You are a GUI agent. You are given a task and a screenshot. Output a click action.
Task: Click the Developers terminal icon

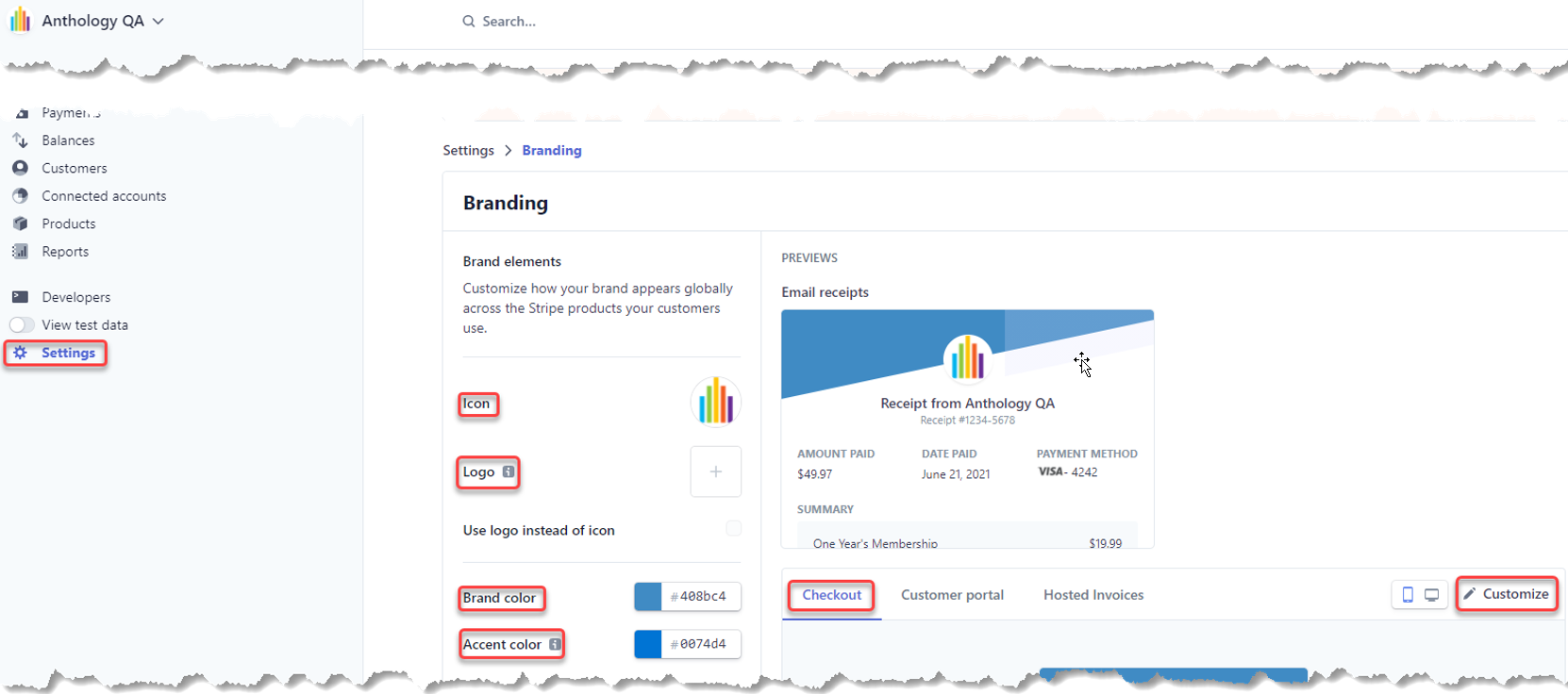[20, 297]
